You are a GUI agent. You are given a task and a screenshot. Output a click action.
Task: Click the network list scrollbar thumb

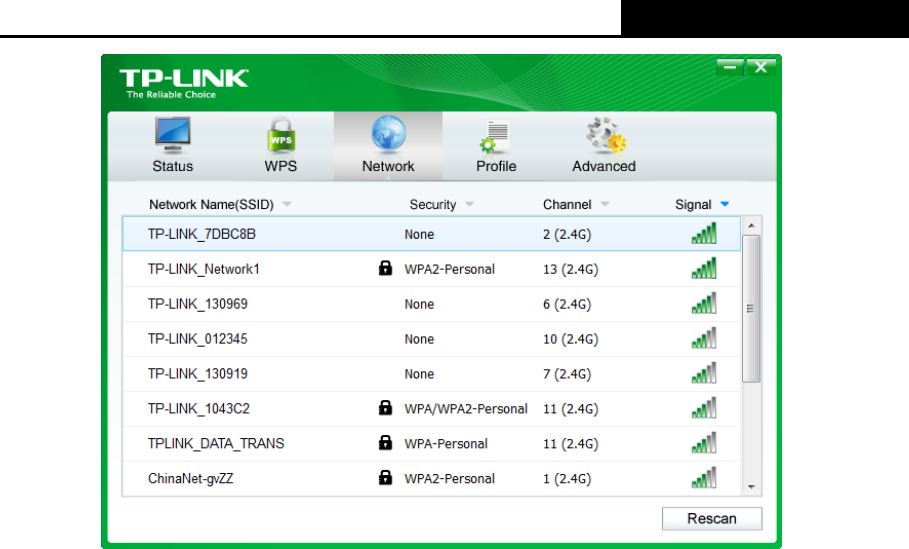point(751,308)
